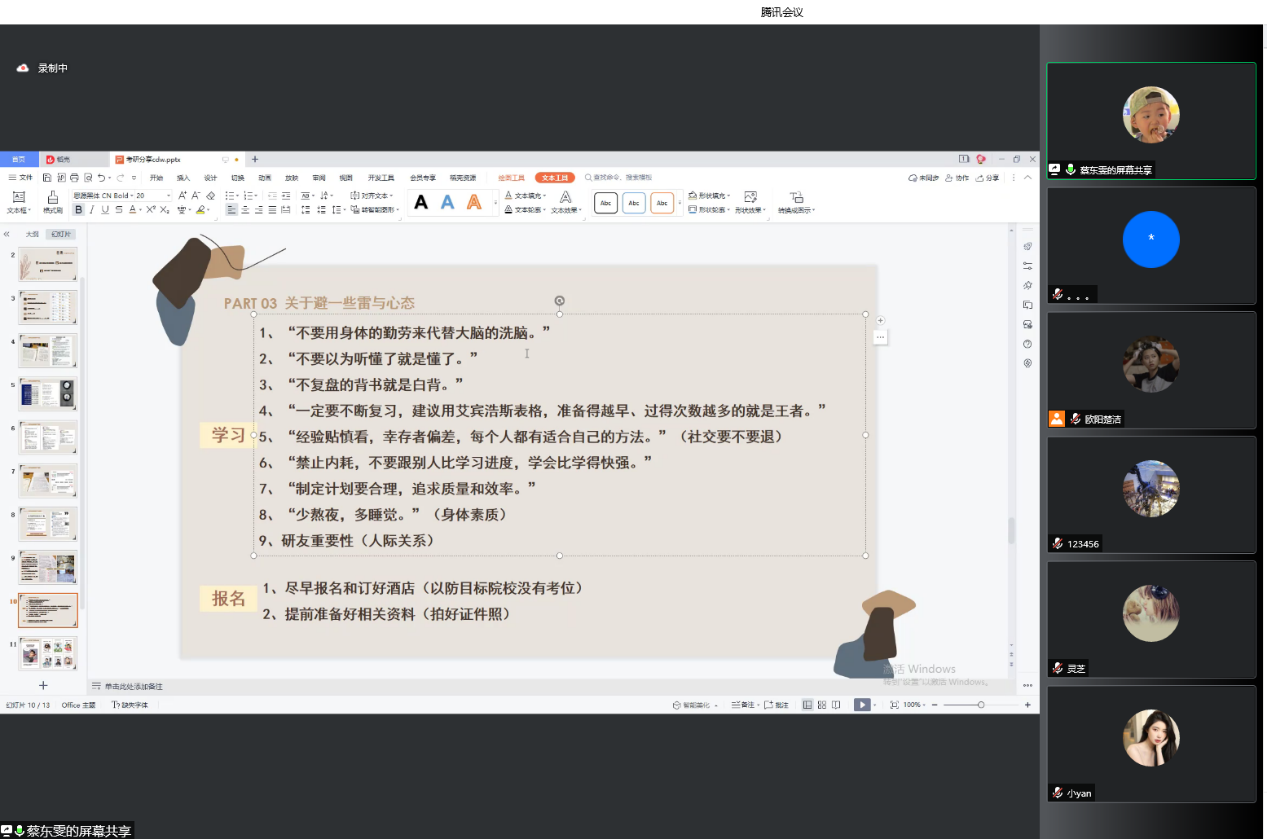Toggle Underline text formatting

click(x=105, y=210)
